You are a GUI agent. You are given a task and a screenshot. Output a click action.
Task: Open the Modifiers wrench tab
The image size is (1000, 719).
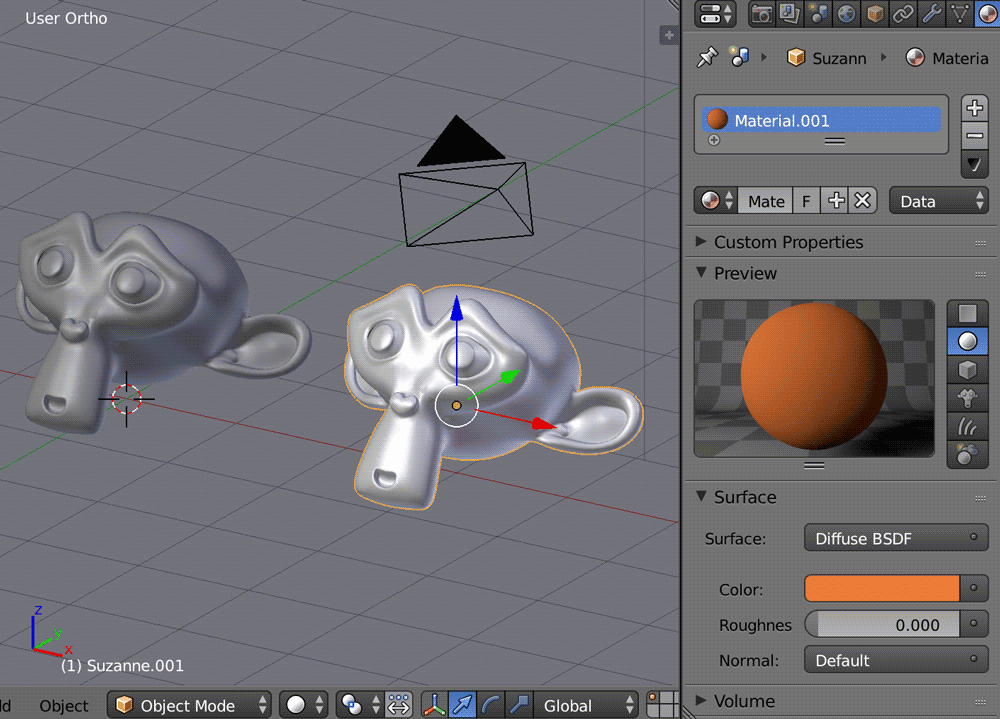[x=932, y=13]
